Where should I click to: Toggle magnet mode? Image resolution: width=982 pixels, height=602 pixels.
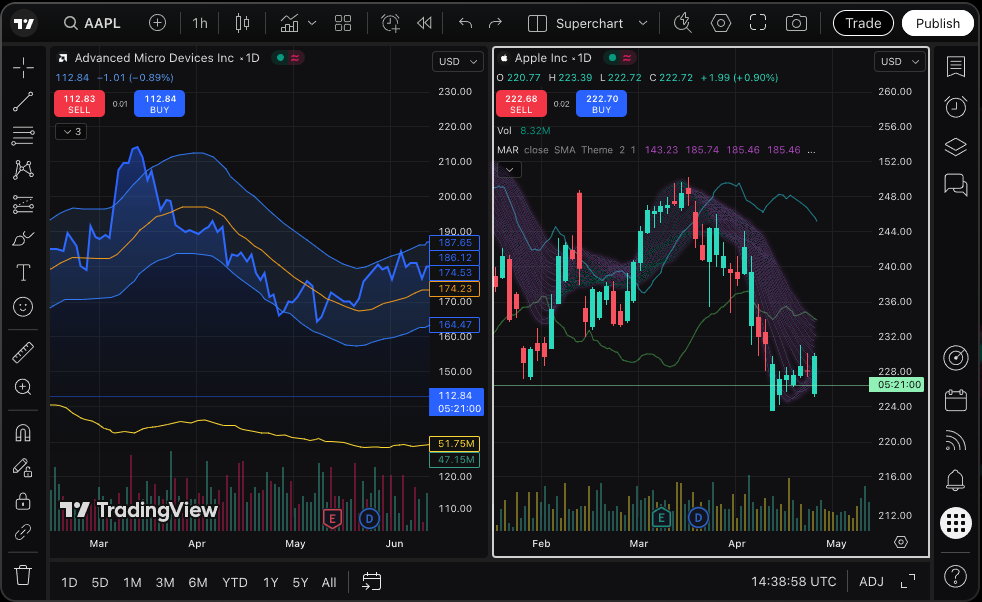click(23, 433)
